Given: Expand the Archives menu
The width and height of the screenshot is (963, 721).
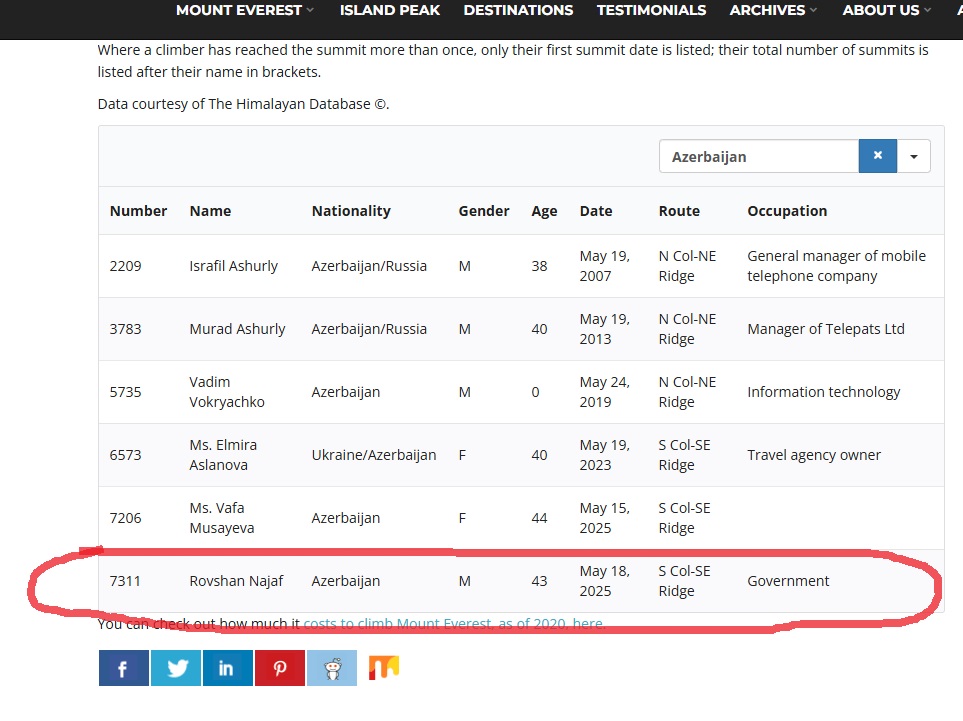Looking at the screenshot, I should (773, 10).
